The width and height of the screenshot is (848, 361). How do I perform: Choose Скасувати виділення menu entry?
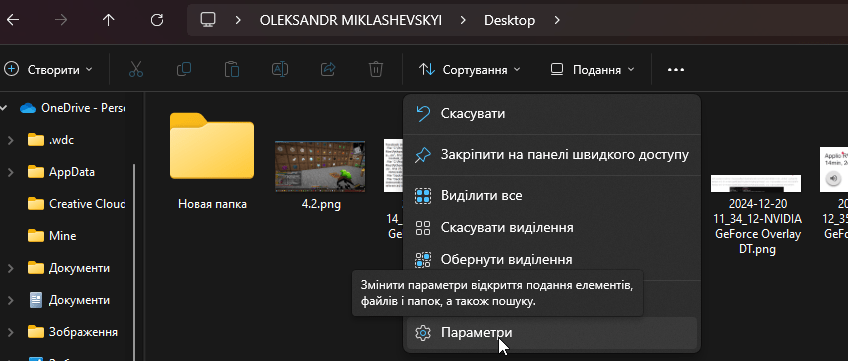click(552, 228)
